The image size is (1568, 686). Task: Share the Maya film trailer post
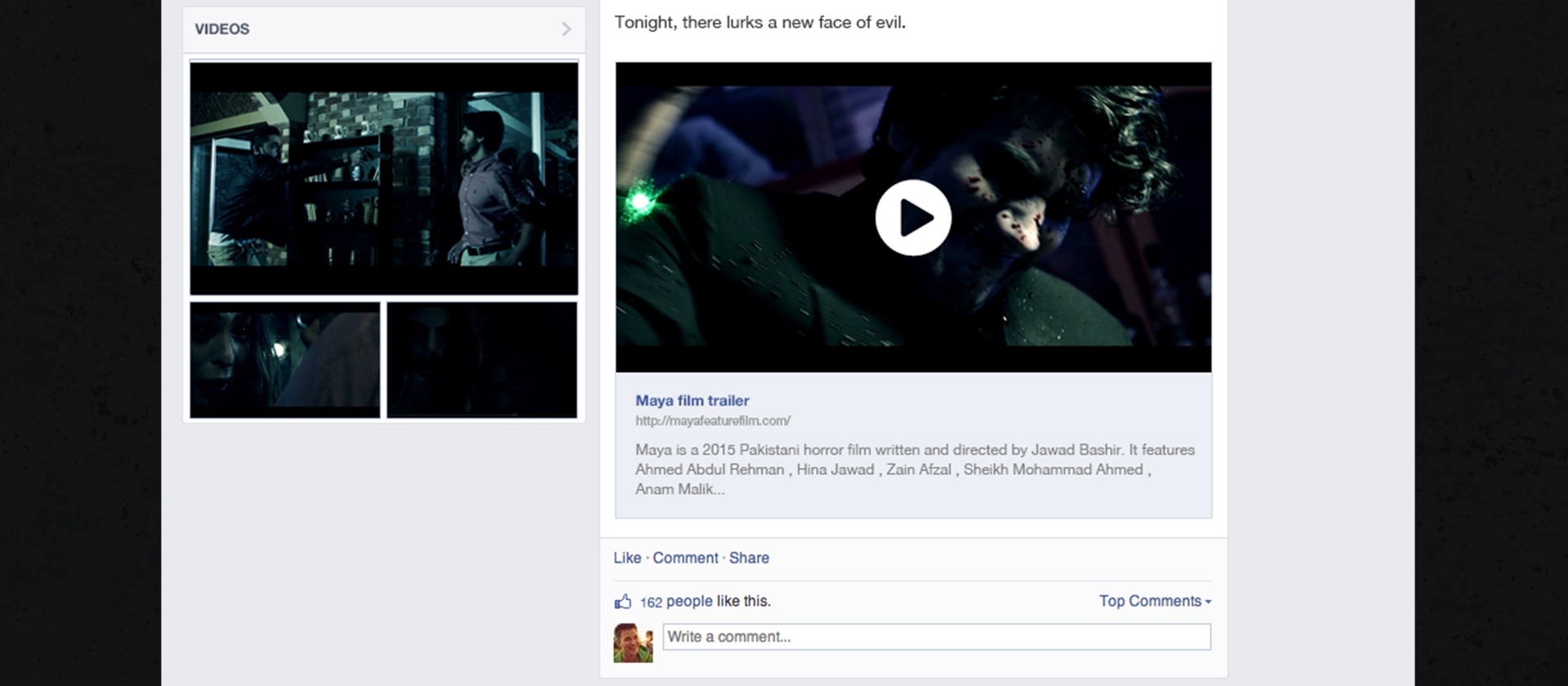pyautogui.click(x=749, y=558)
